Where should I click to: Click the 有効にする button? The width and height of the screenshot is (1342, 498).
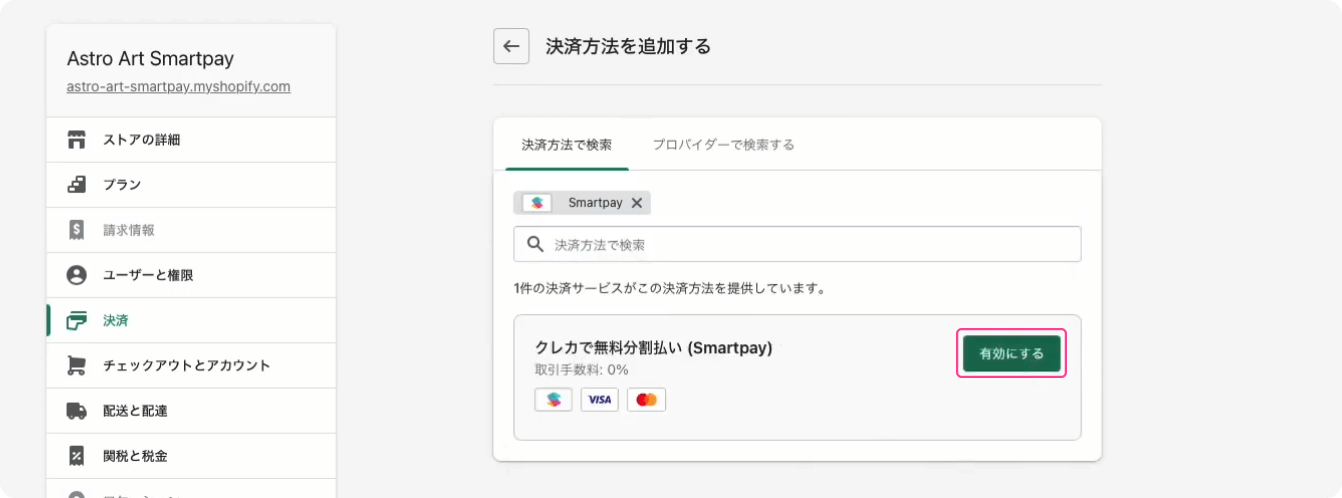[x=1012, y=353]
